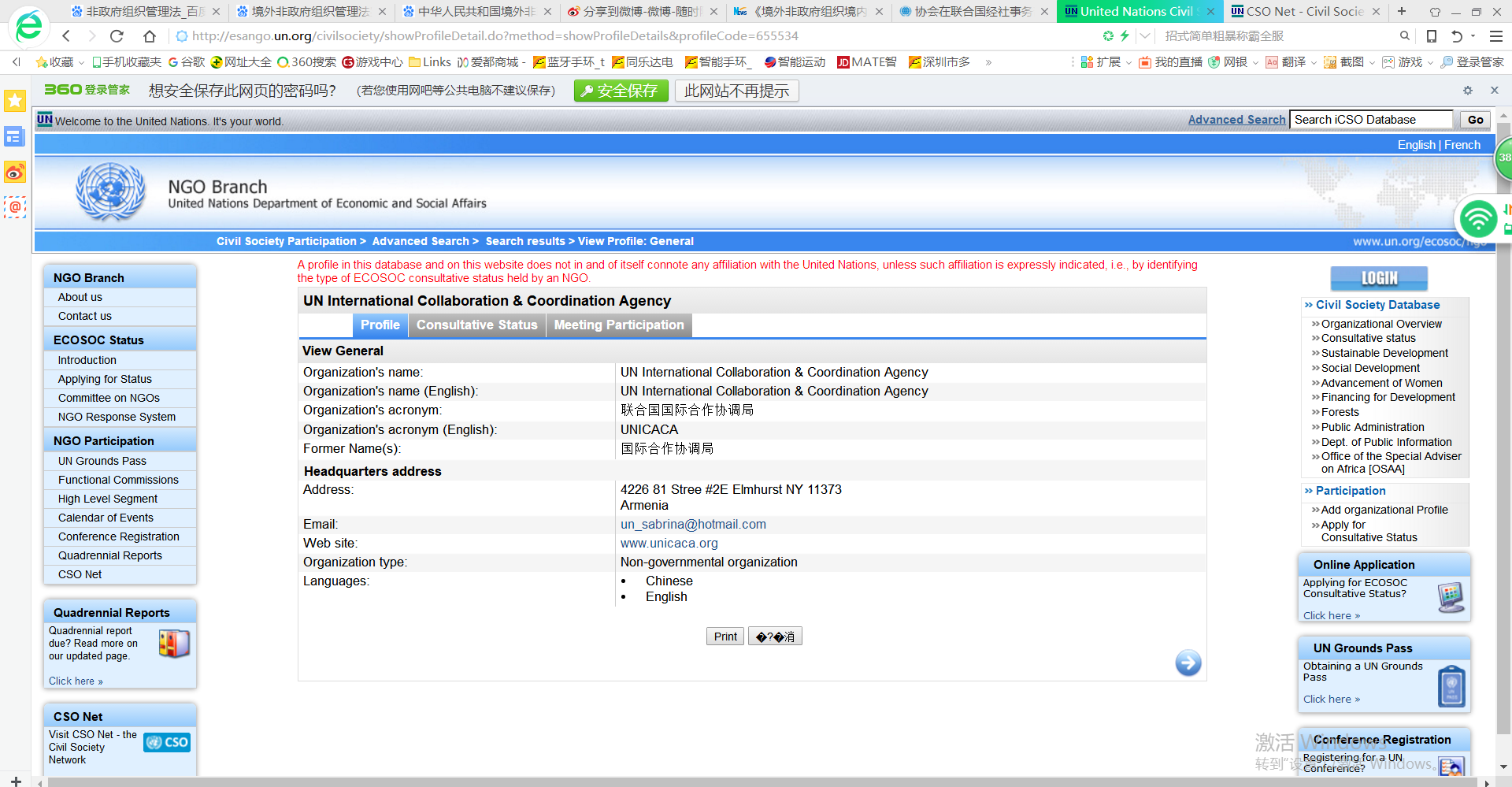The image size is (1512, 787).
Task: Click the search magnifier icon
Action: 1405,36
